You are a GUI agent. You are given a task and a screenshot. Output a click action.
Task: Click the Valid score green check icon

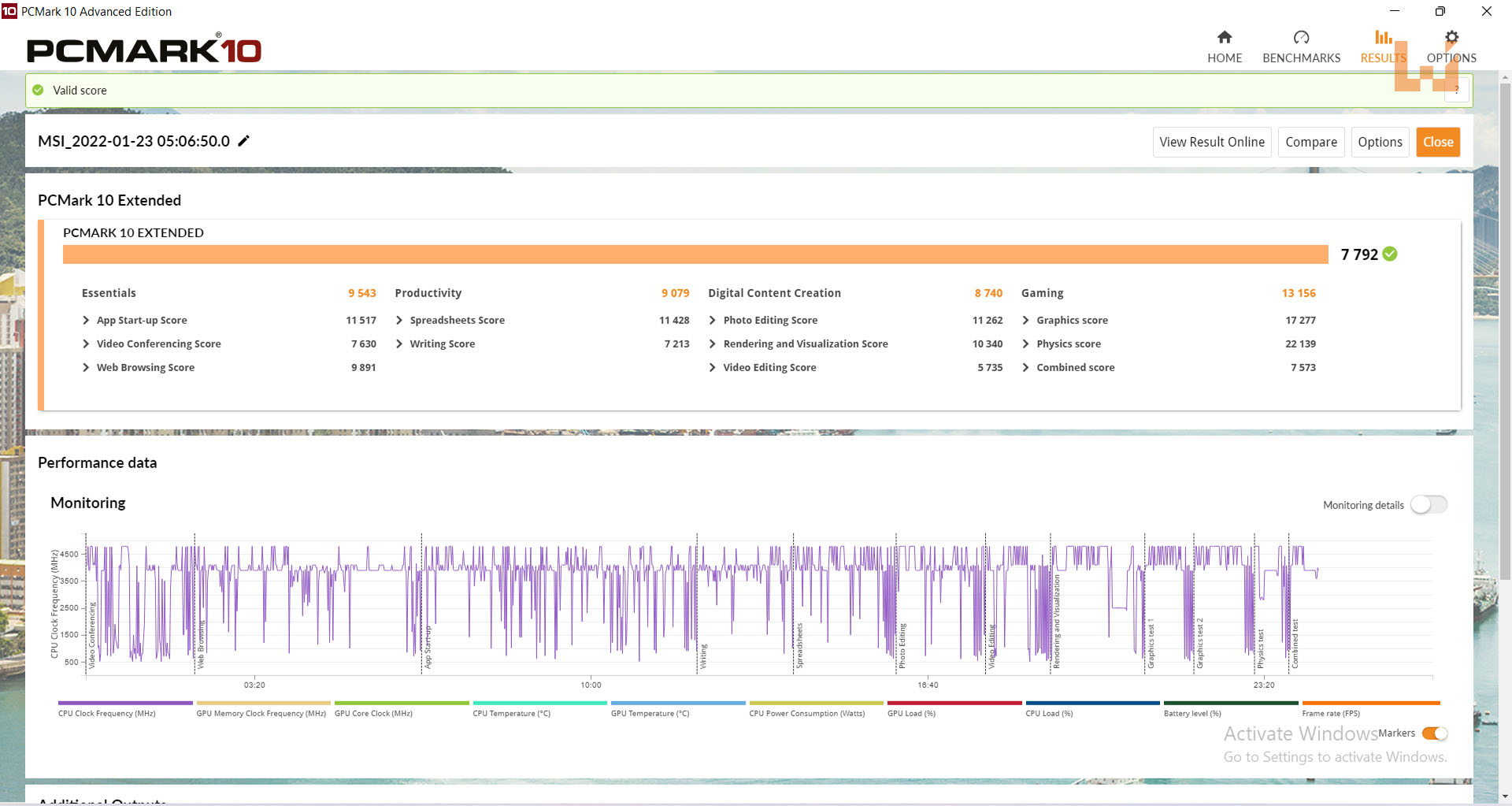point(38,90)
